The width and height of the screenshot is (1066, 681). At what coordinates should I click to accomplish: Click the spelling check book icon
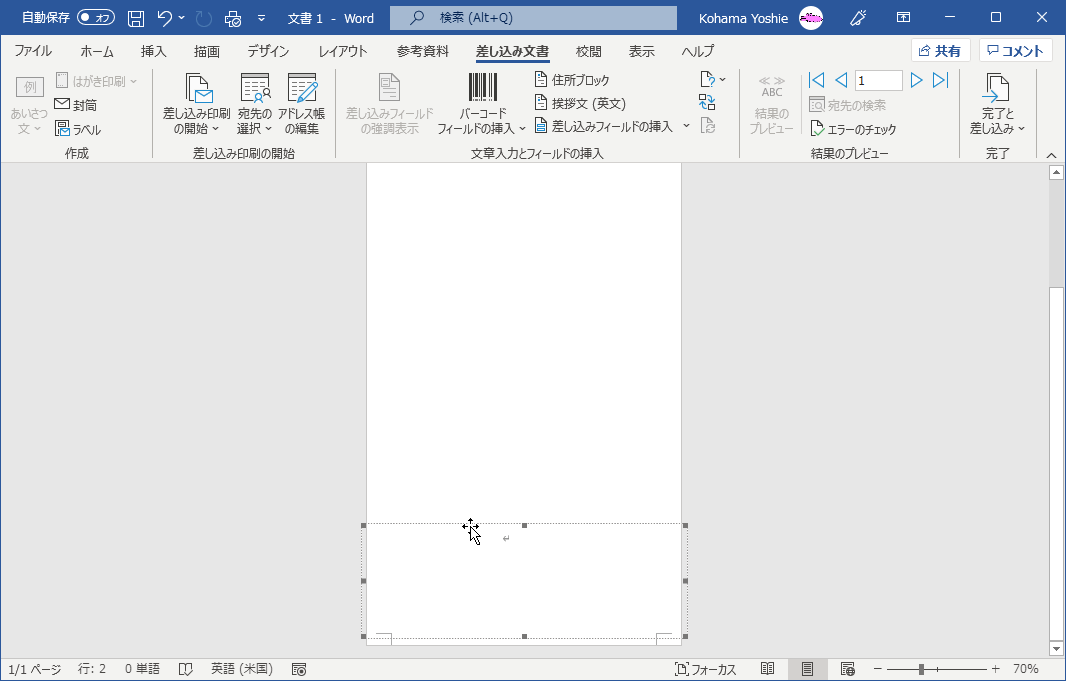point(186,669)
